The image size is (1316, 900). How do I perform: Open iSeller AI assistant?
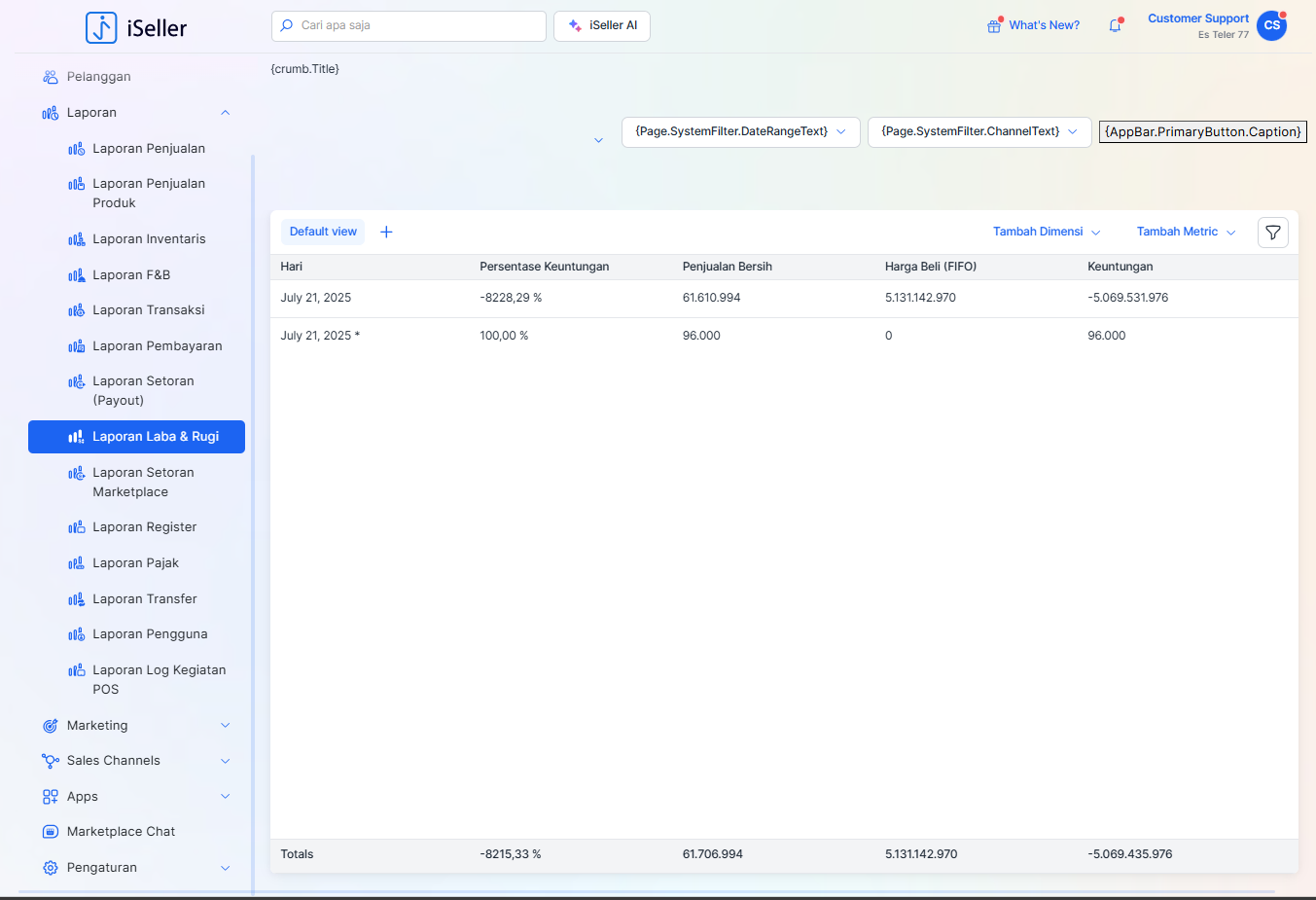pos(602,26)
